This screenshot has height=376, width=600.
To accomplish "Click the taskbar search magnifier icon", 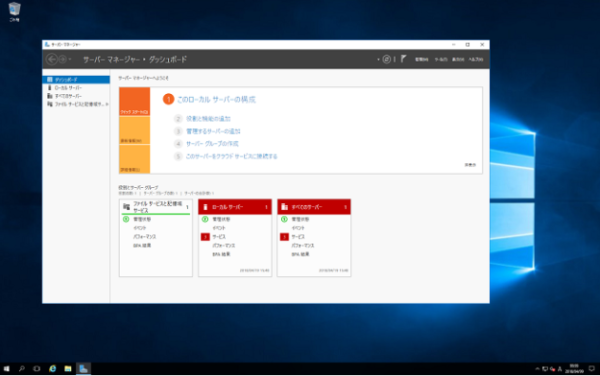I will [x=22, y=369].
